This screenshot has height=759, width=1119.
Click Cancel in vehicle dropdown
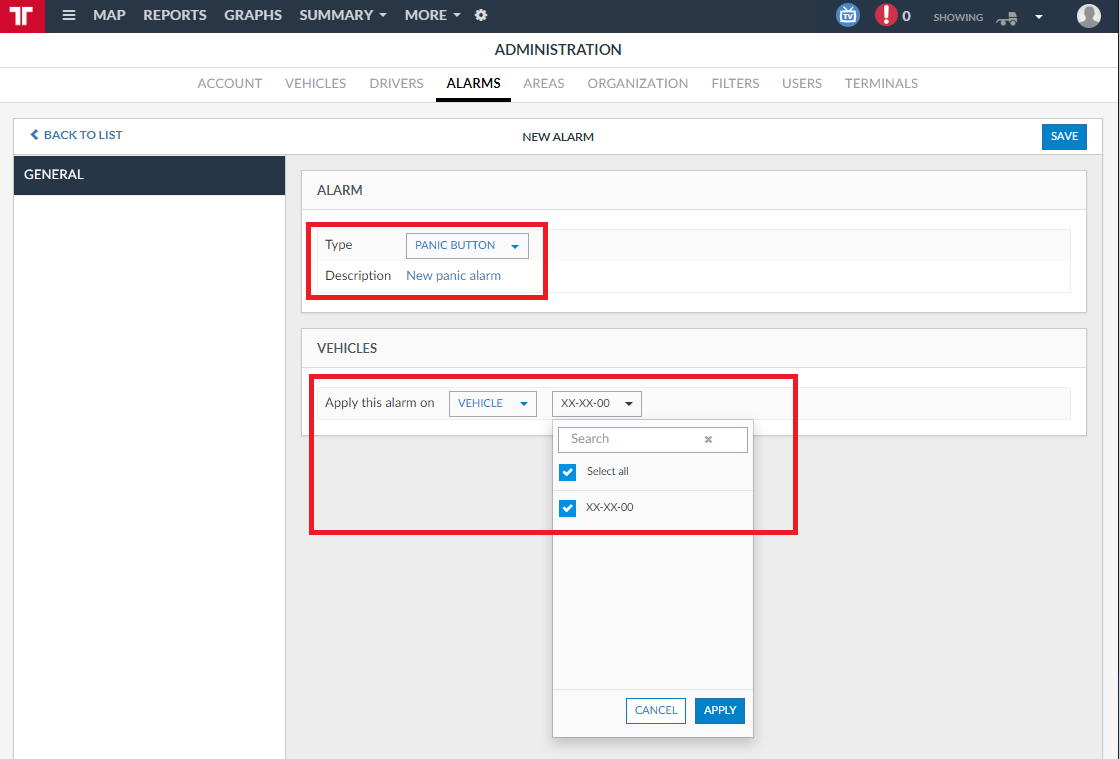[656, 710]
